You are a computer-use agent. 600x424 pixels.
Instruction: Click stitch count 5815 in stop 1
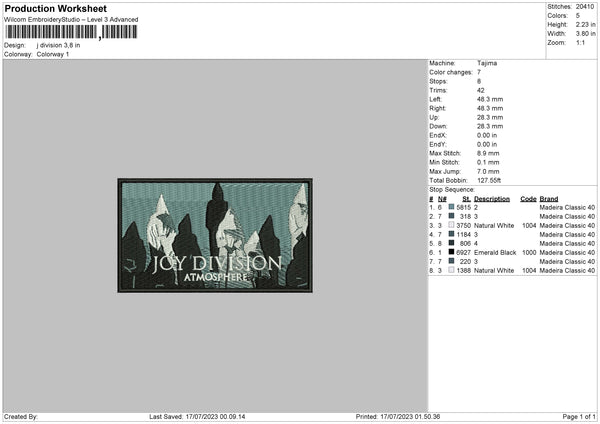tap(463, 207)
